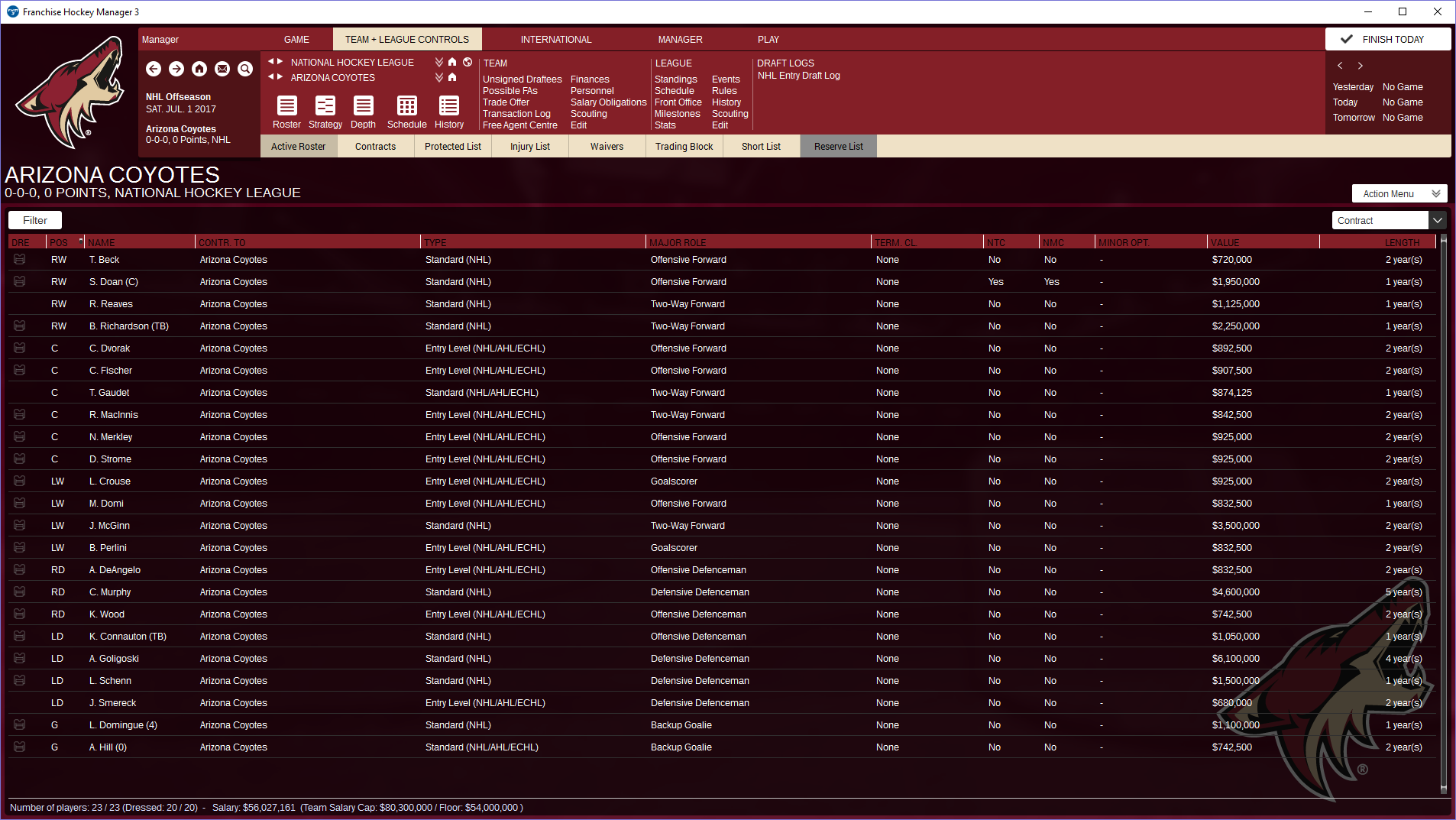Switch to next team beside Arizona Coyotes
The width and height of the screenshot is (1456, 820).
[280, 77]
